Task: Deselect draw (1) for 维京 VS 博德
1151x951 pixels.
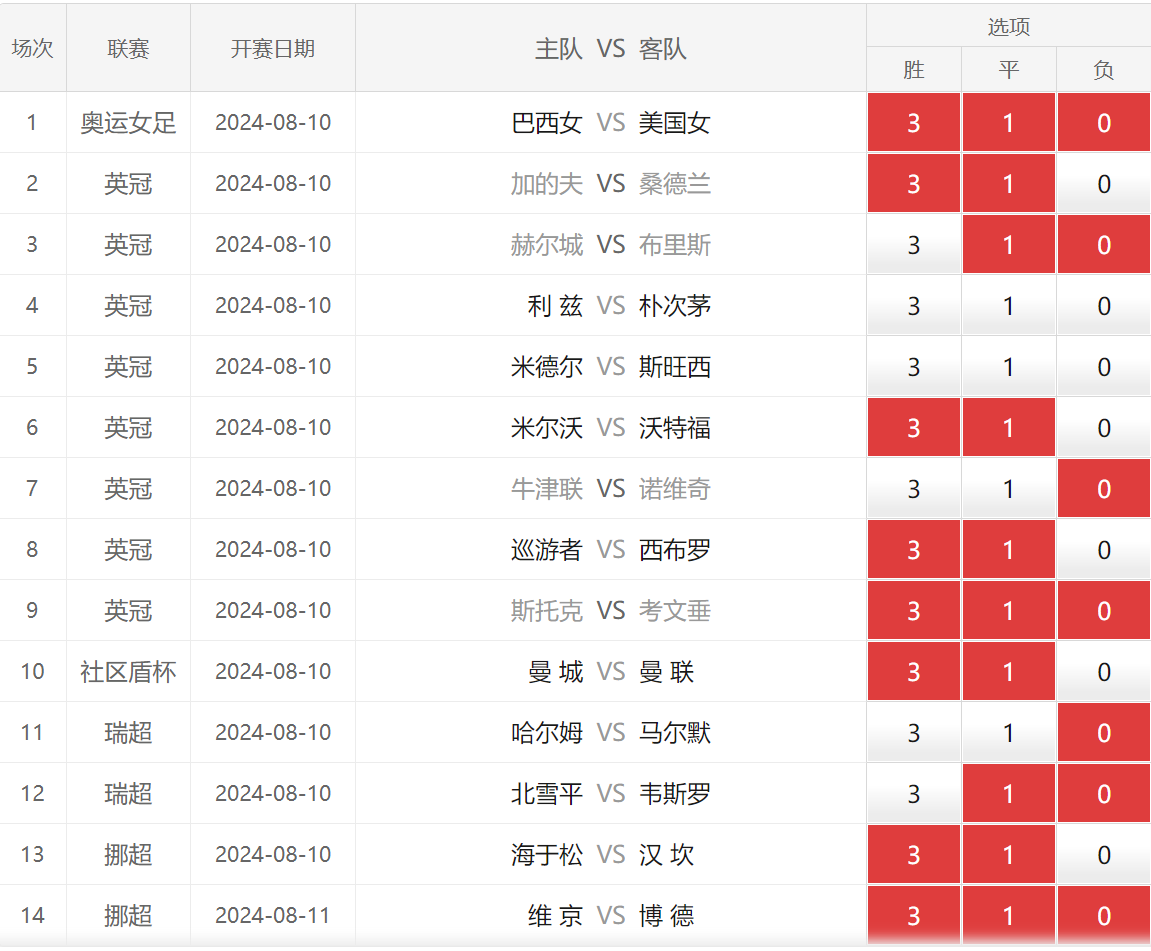Action: click(1009, 914)
